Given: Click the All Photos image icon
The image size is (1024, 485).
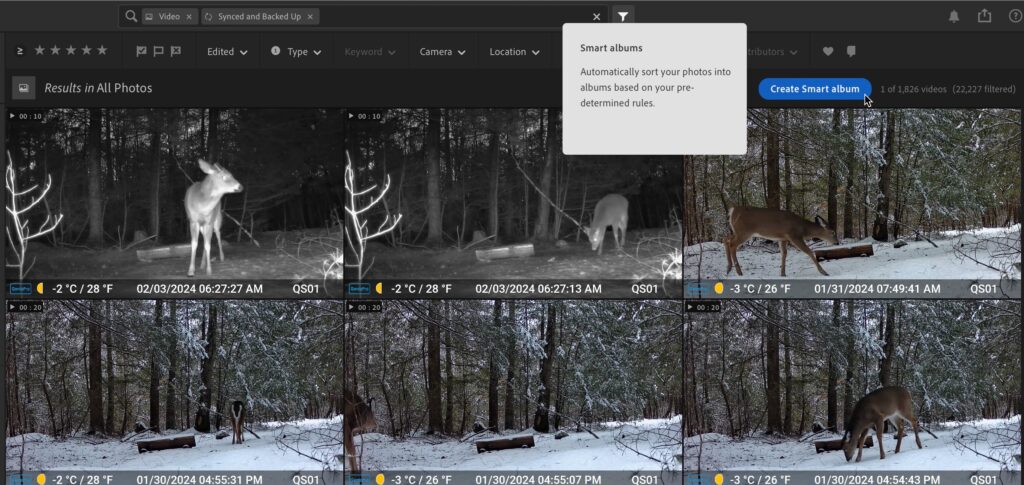Looking at the screenshot, I should click(x=24, y=88).
